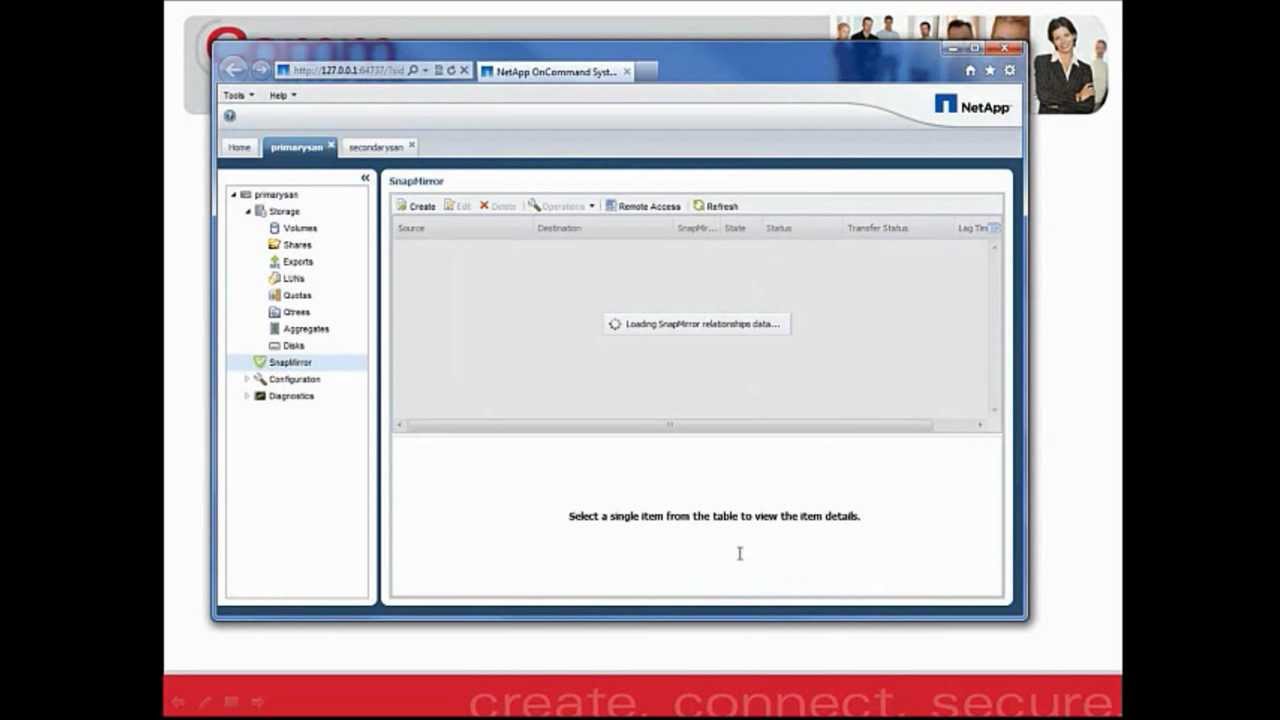Image resolution: width=1280 pixels, height=720 pixels.
Task: Select Aggregates in the tree
Action: point(306,329)
